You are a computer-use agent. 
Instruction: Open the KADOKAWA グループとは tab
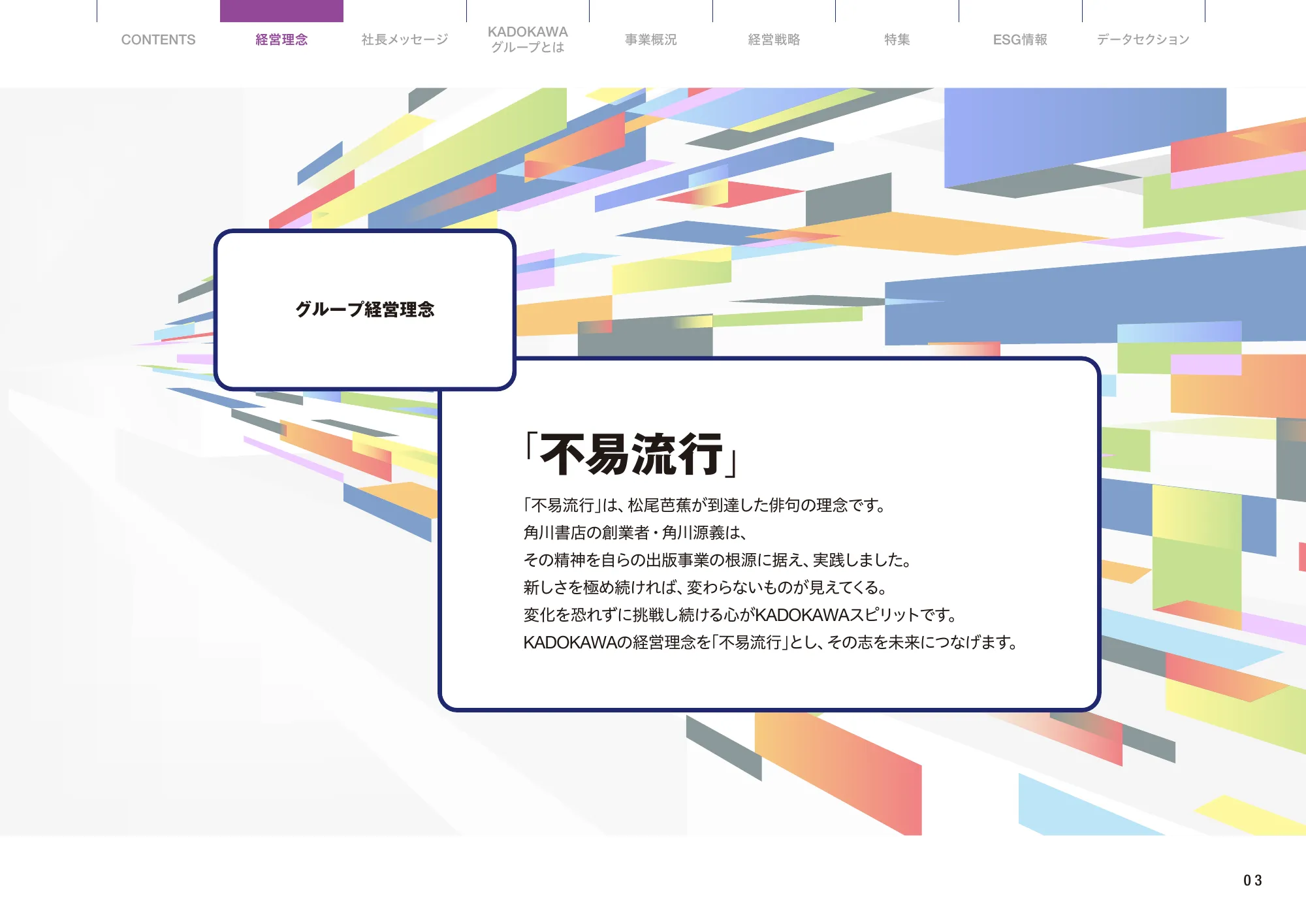(x=528, y=39)
